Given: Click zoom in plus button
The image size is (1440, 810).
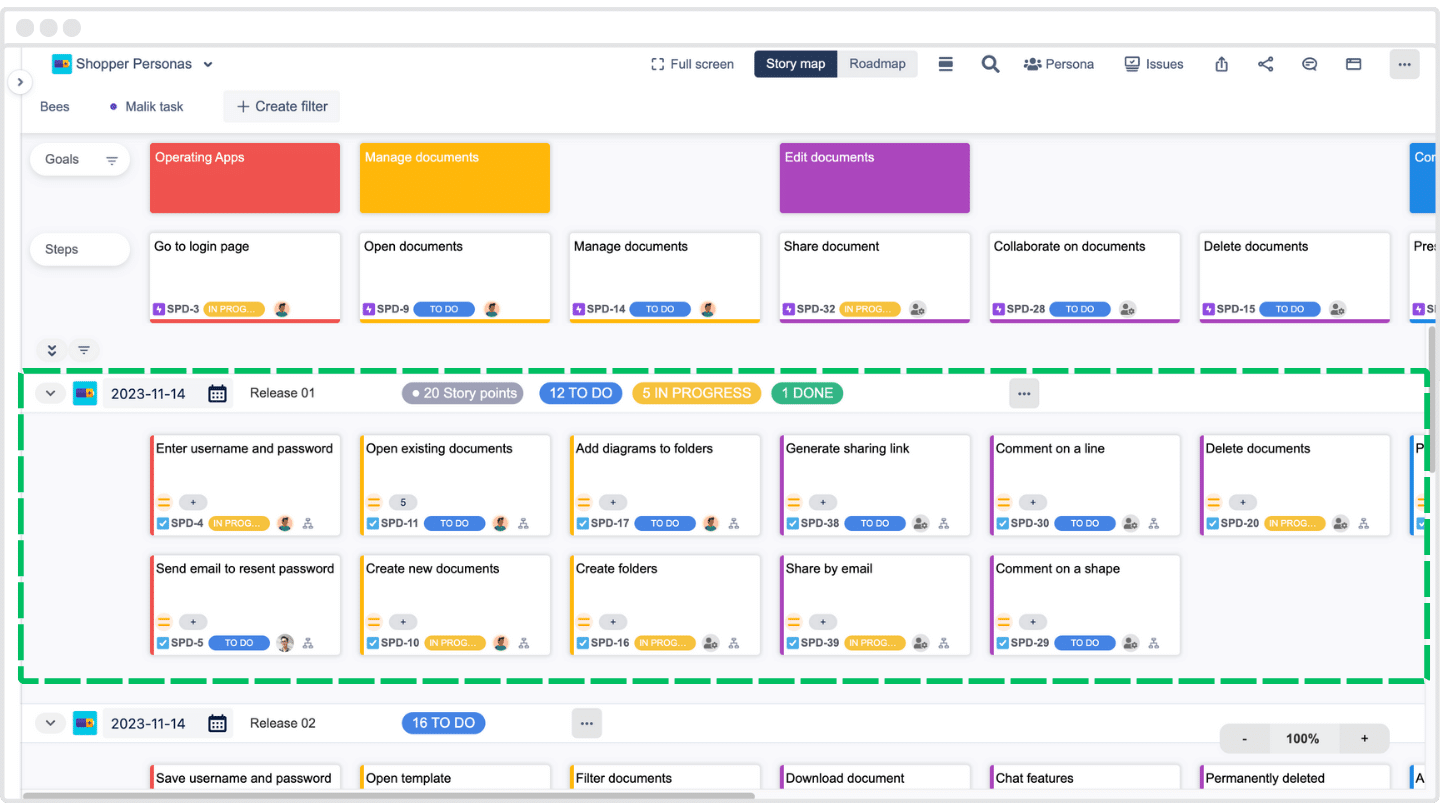Looking at the screenshot, I should (x=1364, y=739).
